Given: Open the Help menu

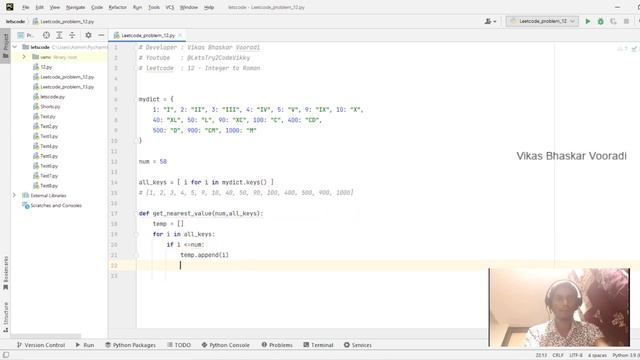Looking at the screenshot, I should point(209,7).
